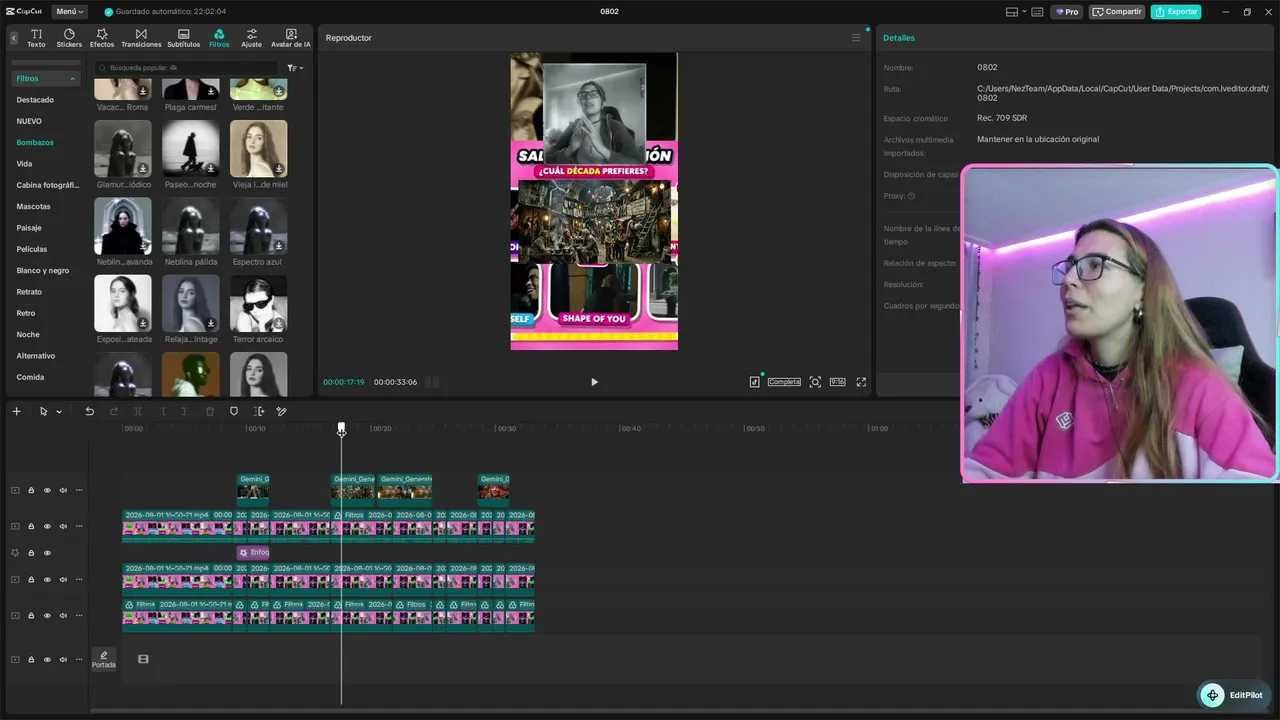This screenshot has width=1280, height=720.
Task: Choose the Neblina pálida filter thumbnail
Action: click(x=191, y=226)
